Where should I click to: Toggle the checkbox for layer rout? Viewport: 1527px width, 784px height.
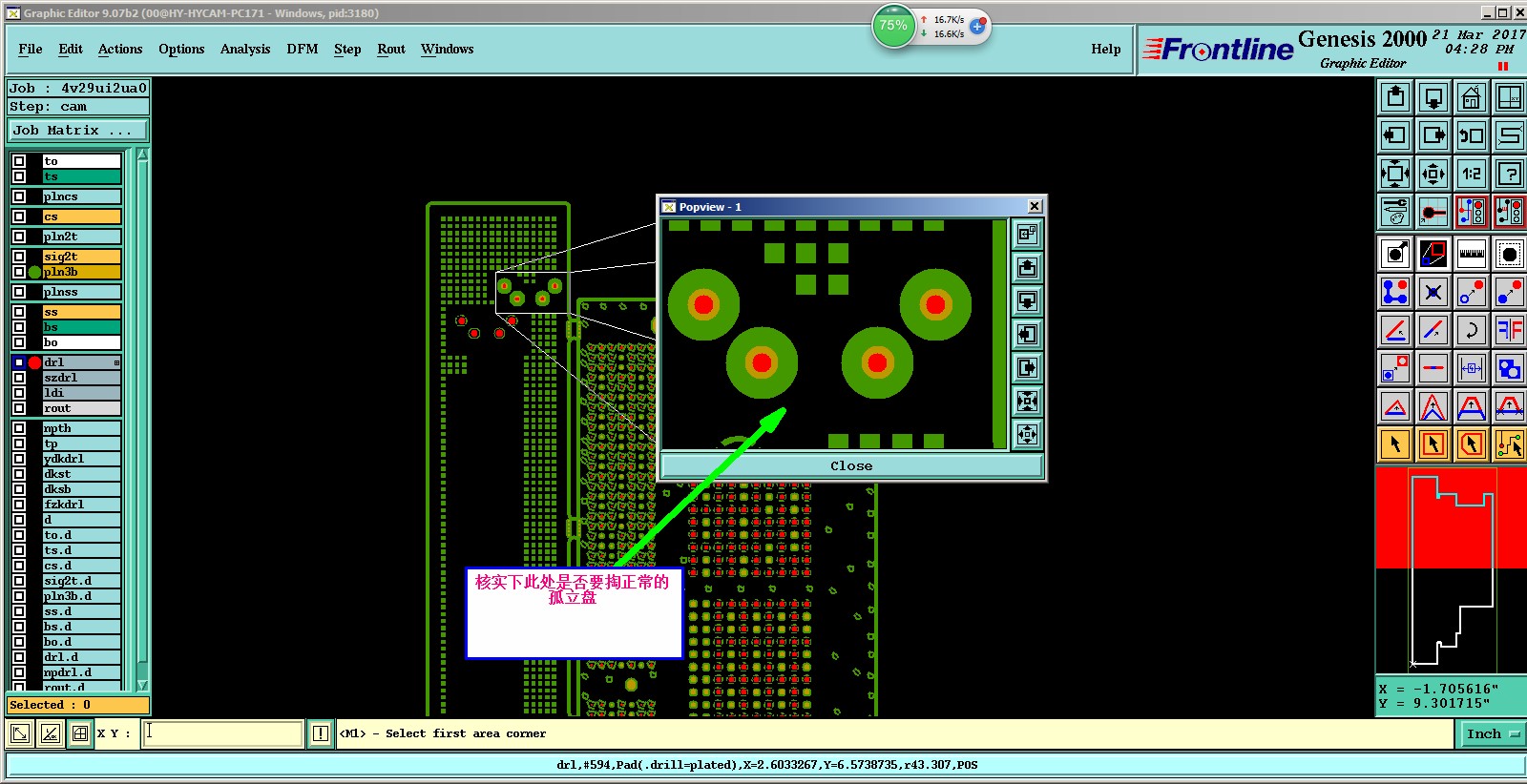pyautogui.click(x=19, y=408)
